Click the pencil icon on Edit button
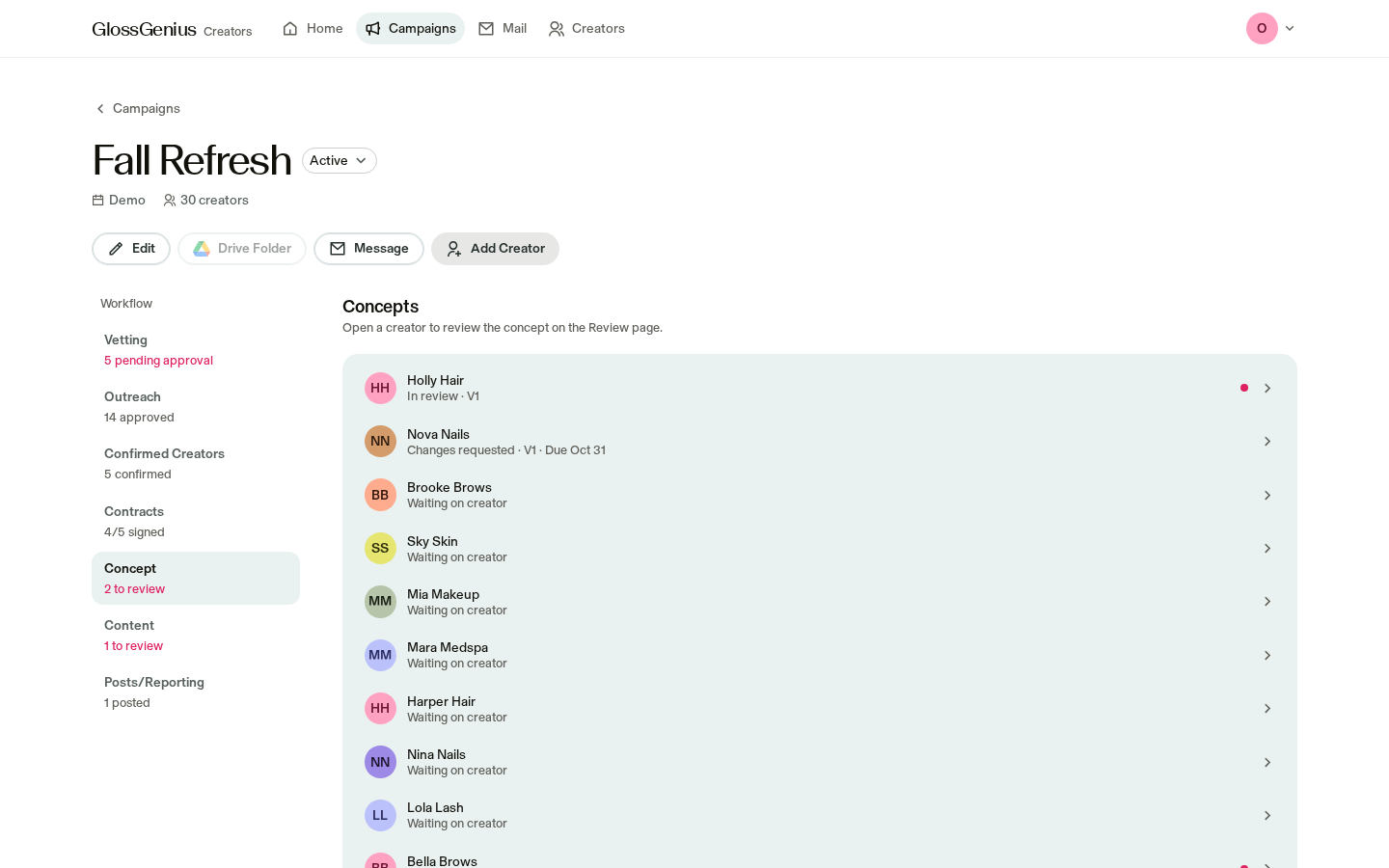This screenshot has height=868, width=1389. pyautogui.click(x=116, y=249)
